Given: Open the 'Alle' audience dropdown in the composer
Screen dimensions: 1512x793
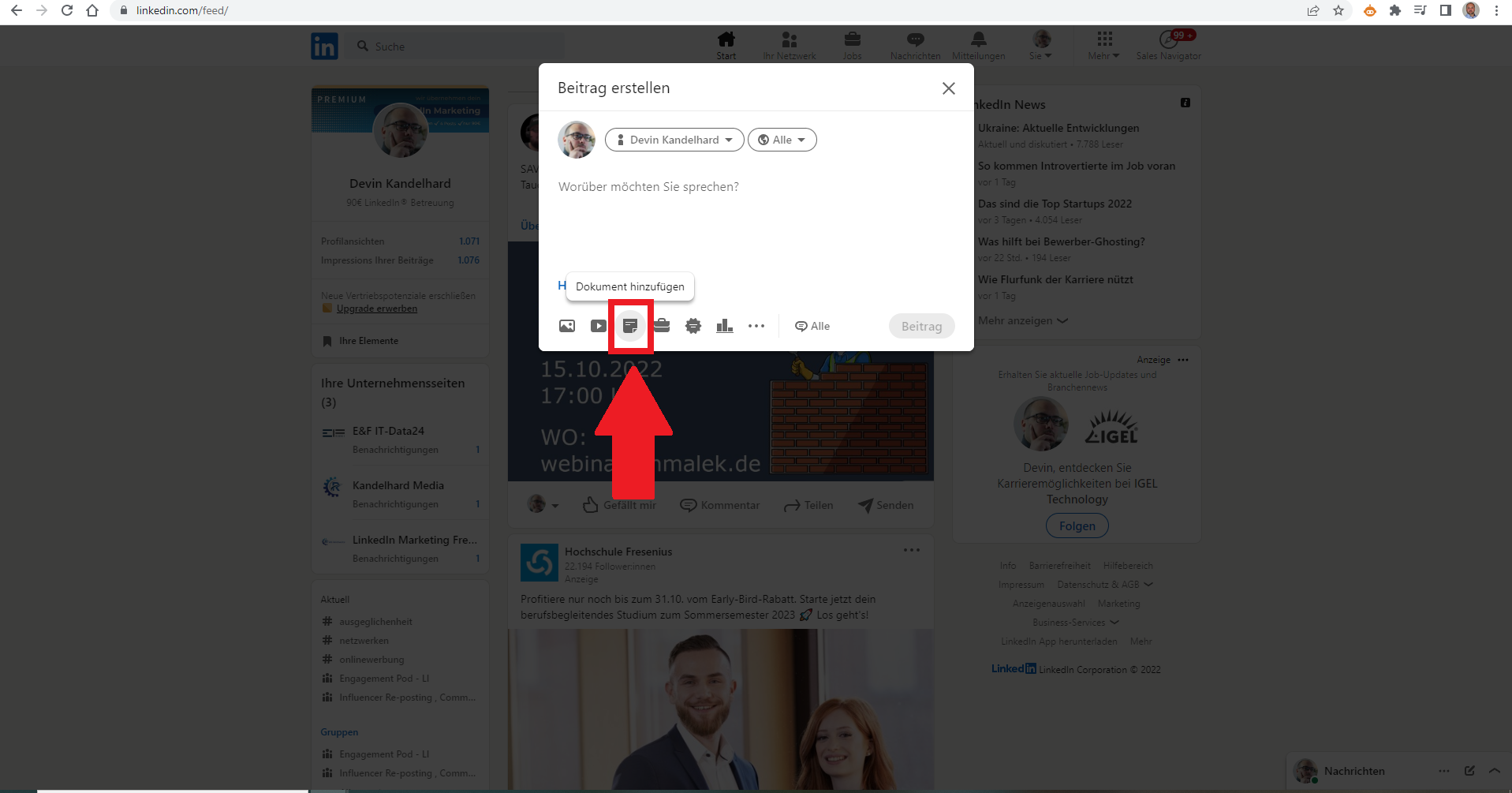Looking at the screenshot, I should click(782, 140).
